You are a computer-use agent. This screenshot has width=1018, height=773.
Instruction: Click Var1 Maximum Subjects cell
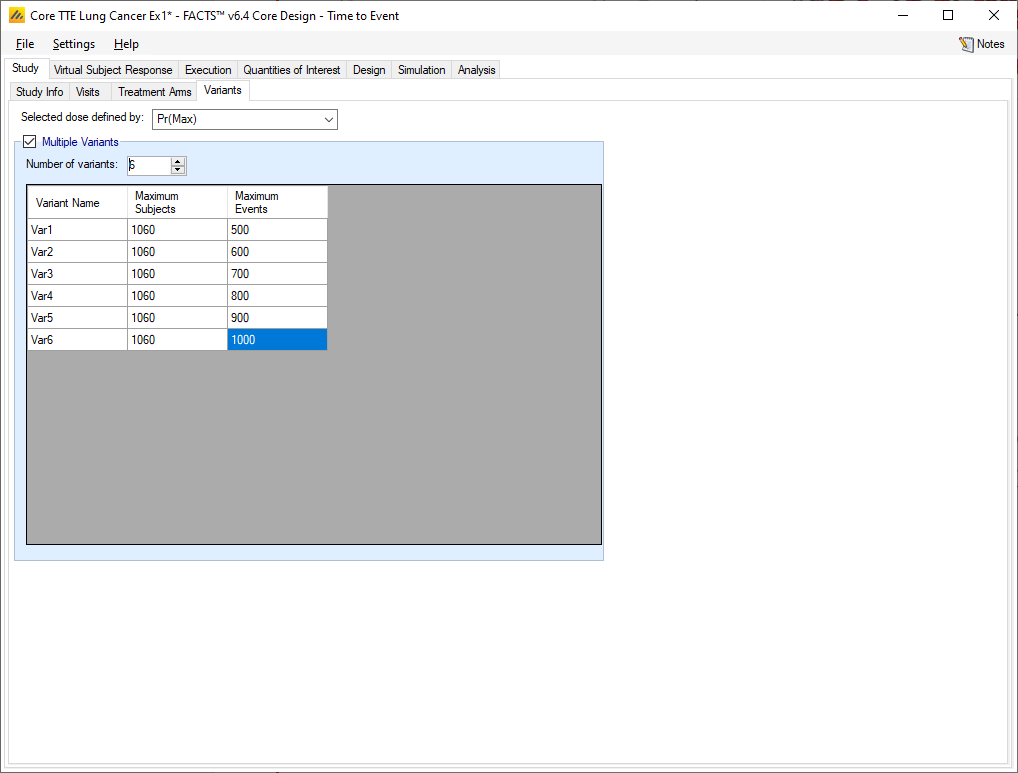point(177,230)
